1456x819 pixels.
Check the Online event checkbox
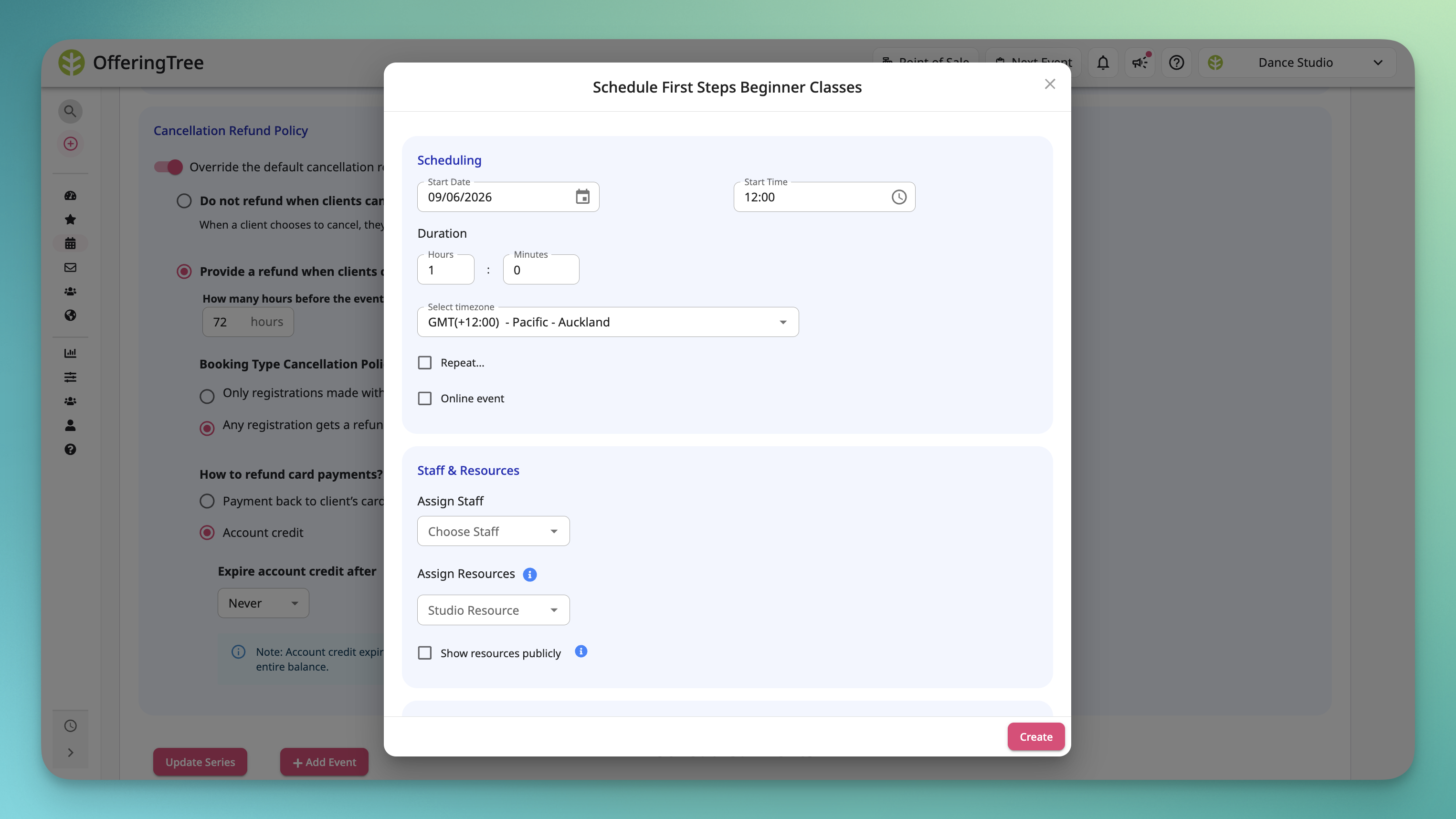click(424, 399)
